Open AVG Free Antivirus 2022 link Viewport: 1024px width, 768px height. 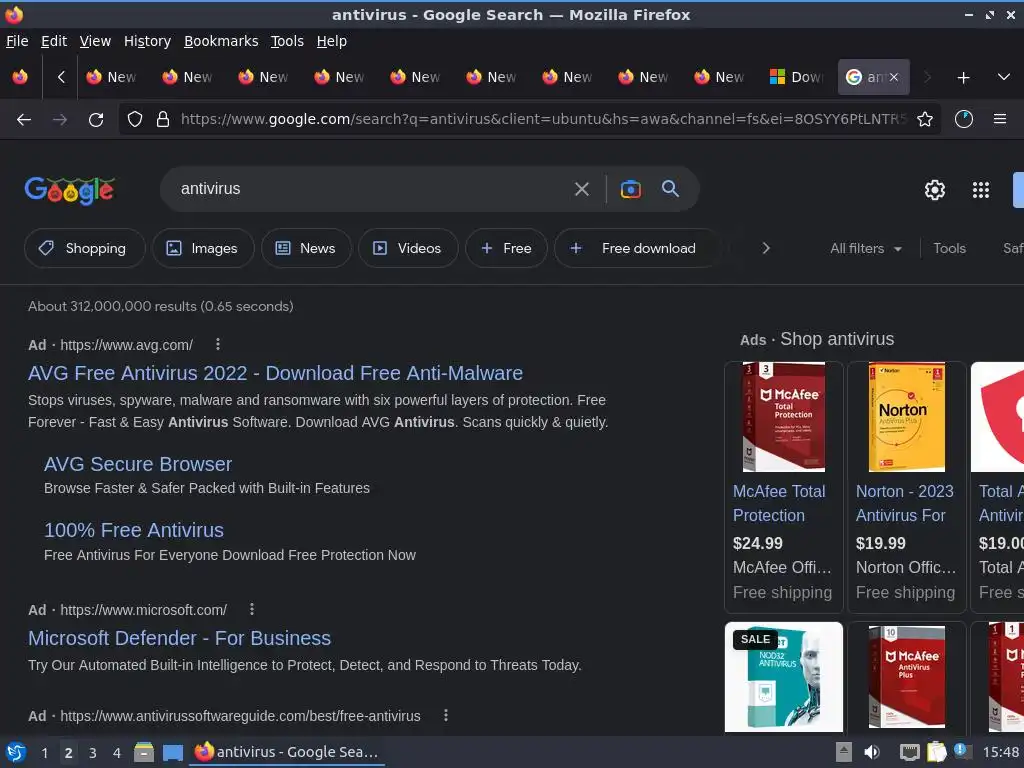(276, 373)
